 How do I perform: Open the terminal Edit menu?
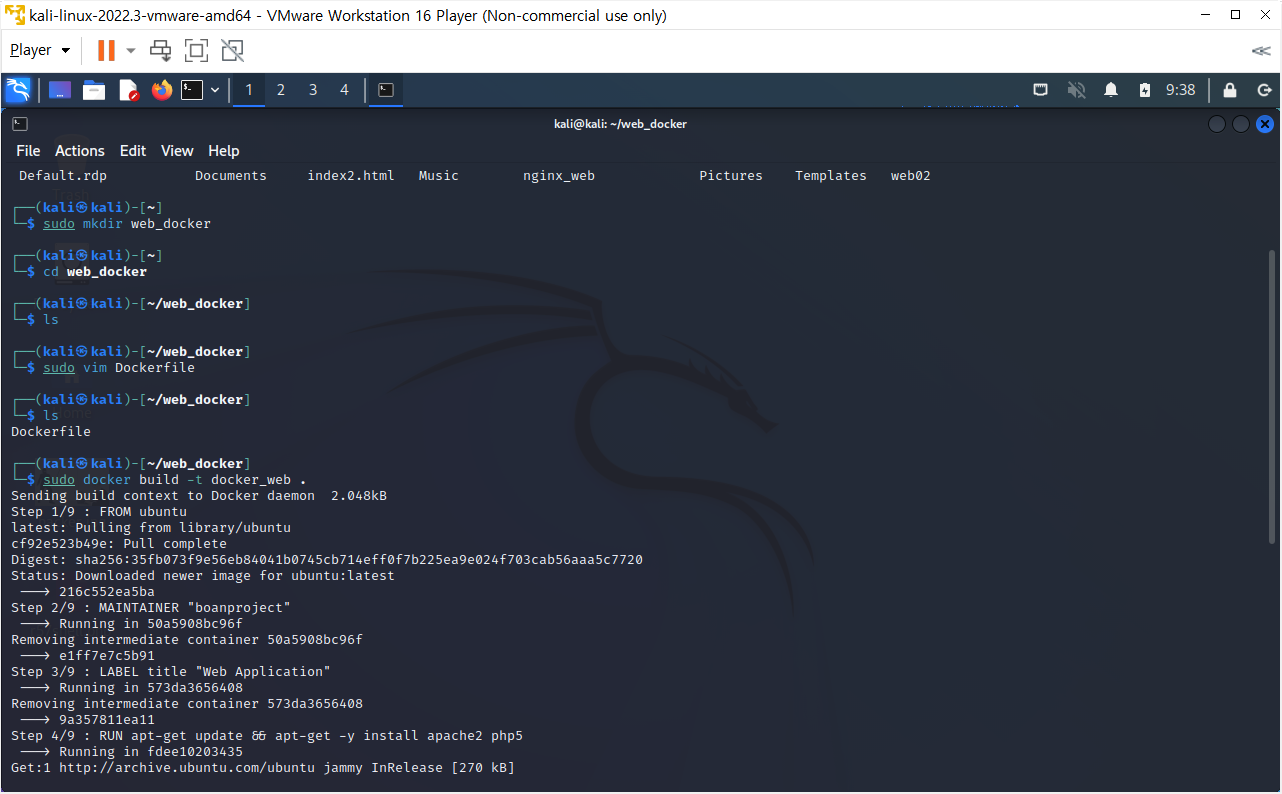tap(133, 151)
